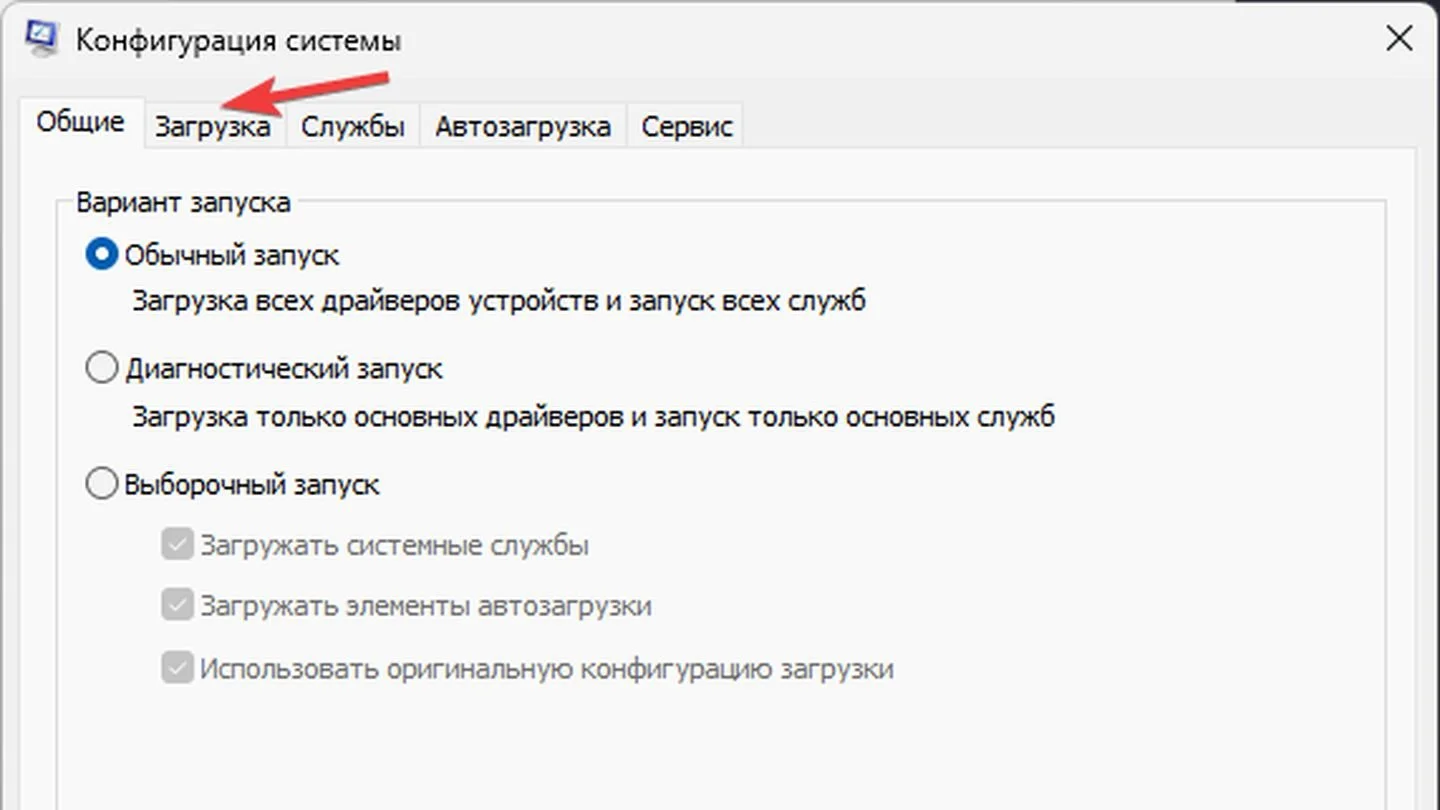Open the Загрузка tab
The width and height of the screenshot is (1440, 810).
pyautogui.click(x=212, y=127)
